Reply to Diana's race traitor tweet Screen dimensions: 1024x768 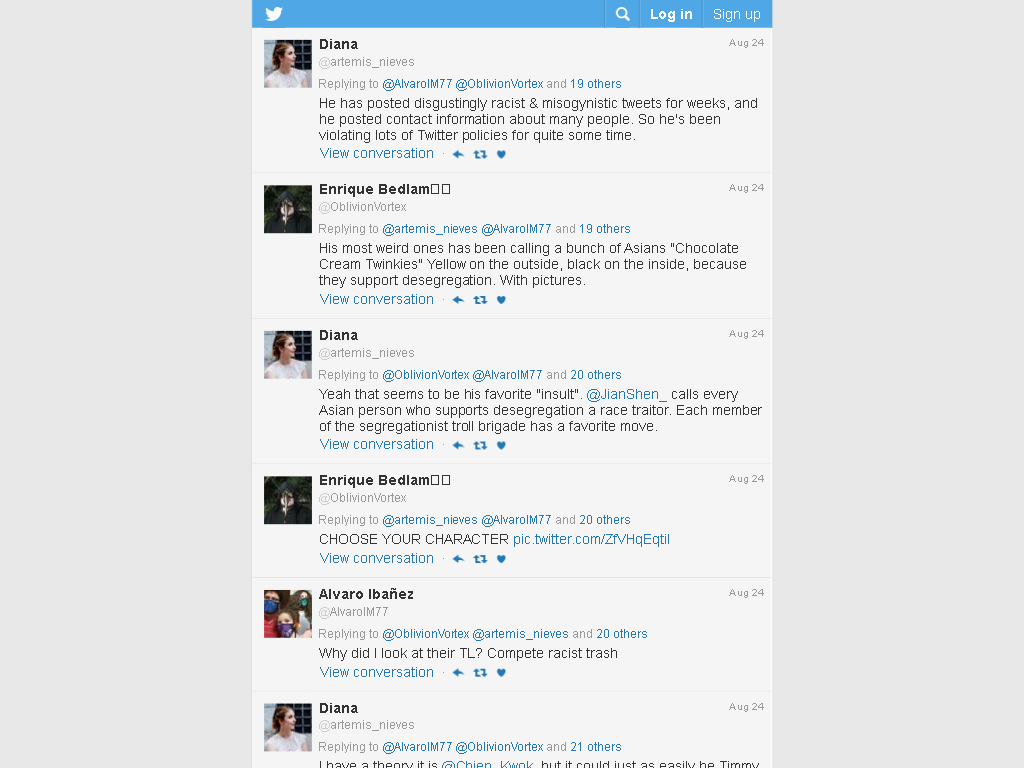click(458, 445)
